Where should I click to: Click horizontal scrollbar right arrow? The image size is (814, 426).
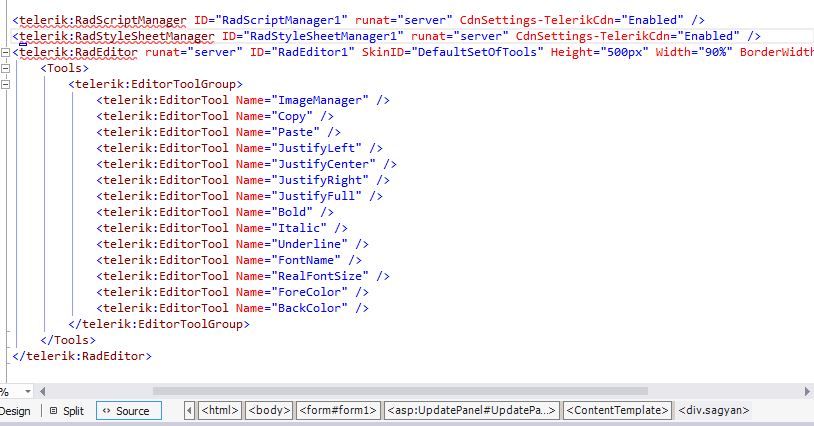(807, 391)
